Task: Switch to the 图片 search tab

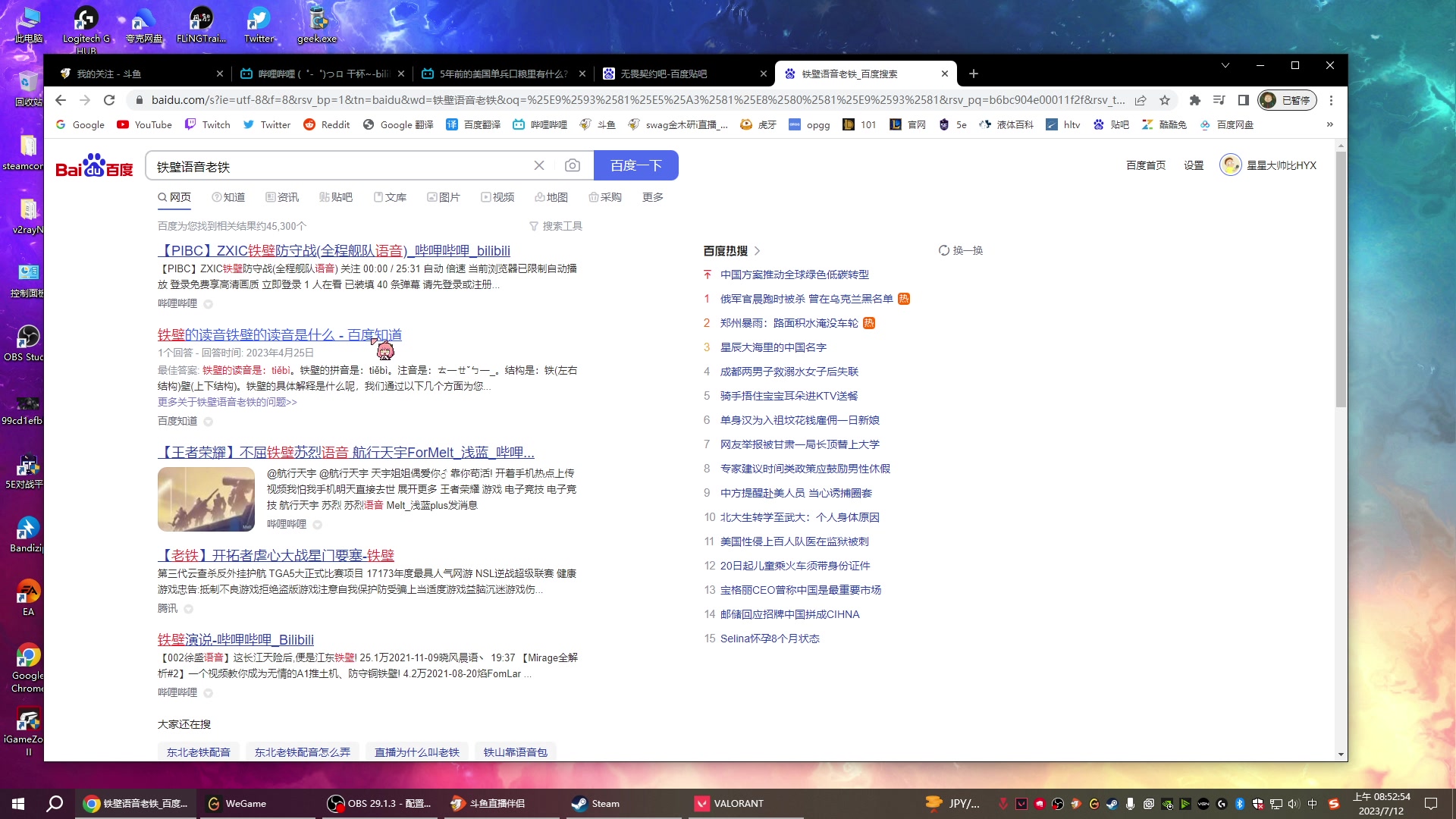Action: 444,197
